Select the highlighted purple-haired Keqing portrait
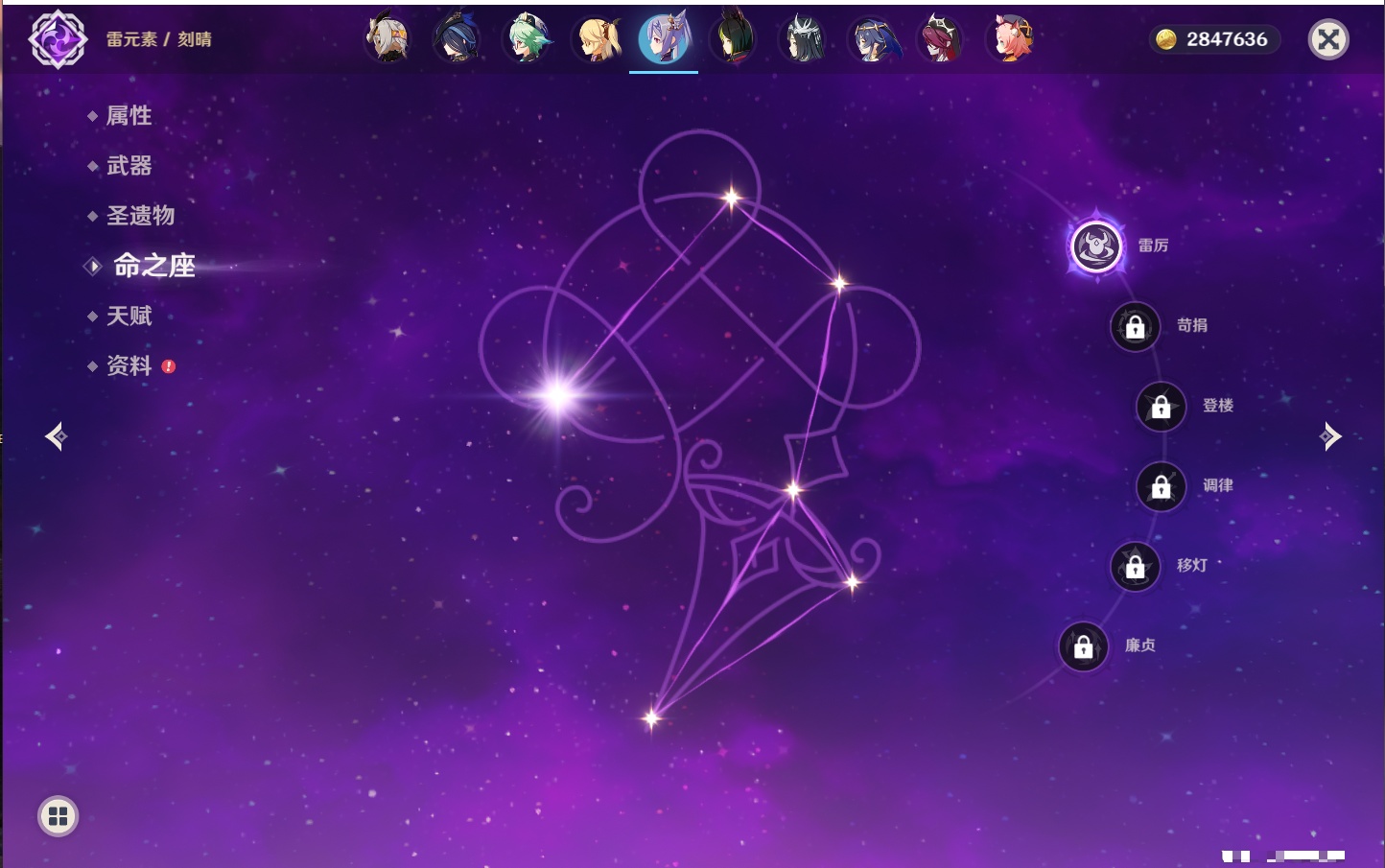 (665, 39)
